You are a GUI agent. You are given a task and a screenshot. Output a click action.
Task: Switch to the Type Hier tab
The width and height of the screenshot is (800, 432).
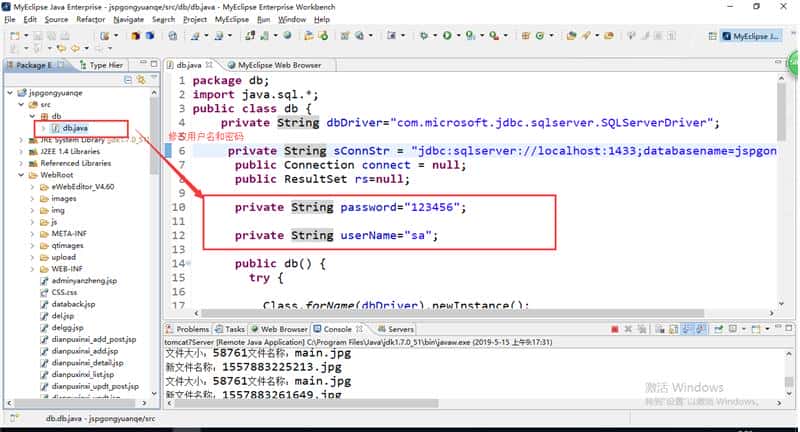coord(101,65)
